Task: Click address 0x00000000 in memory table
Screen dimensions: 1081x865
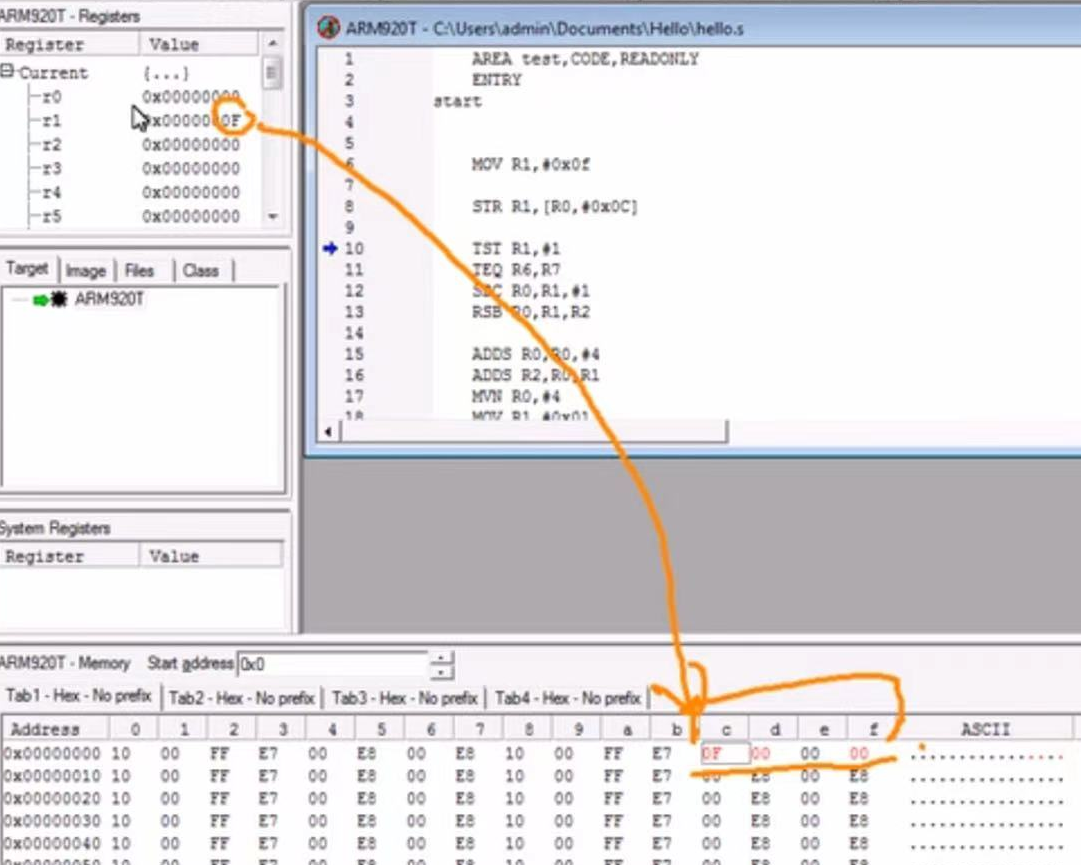Action: (x=52, y=753)
